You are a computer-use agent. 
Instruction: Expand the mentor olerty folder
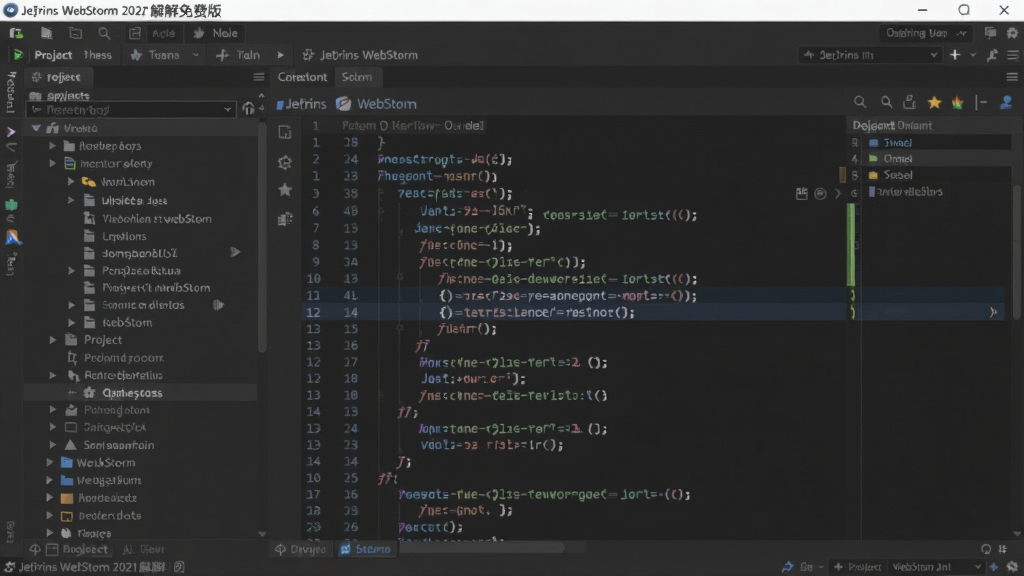(x=53, y=163)
